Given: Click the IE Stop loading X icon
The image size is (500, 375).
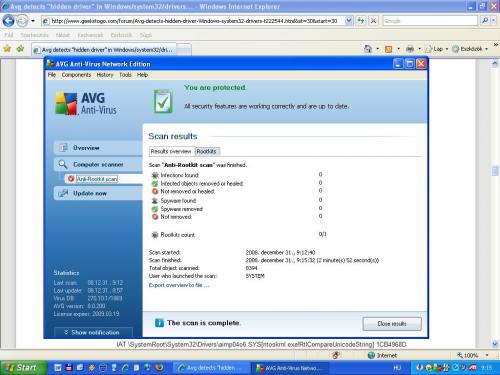Looking at the screenshot, I should pos(374,21).
